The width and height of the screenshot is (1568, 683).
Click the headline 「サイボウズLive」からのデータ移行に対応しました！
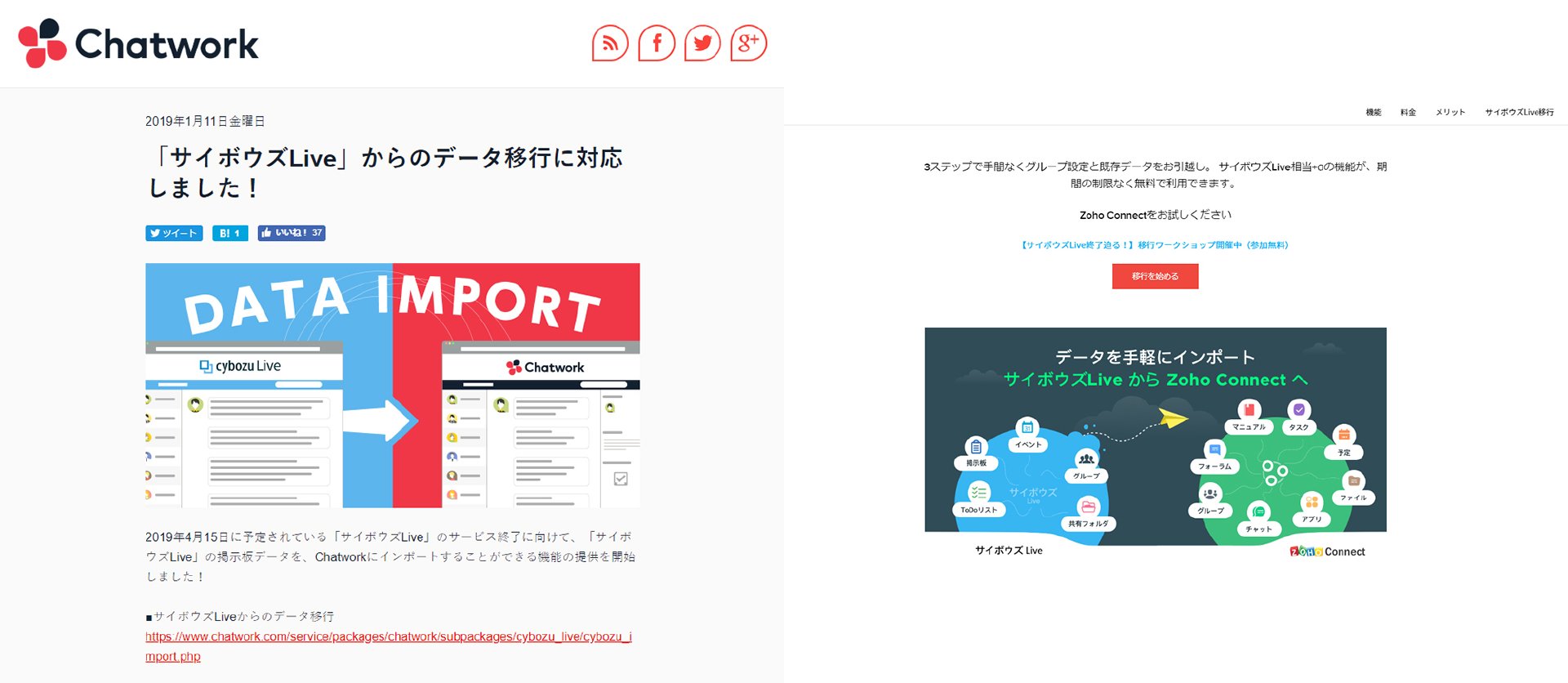[x=385, y=172]
